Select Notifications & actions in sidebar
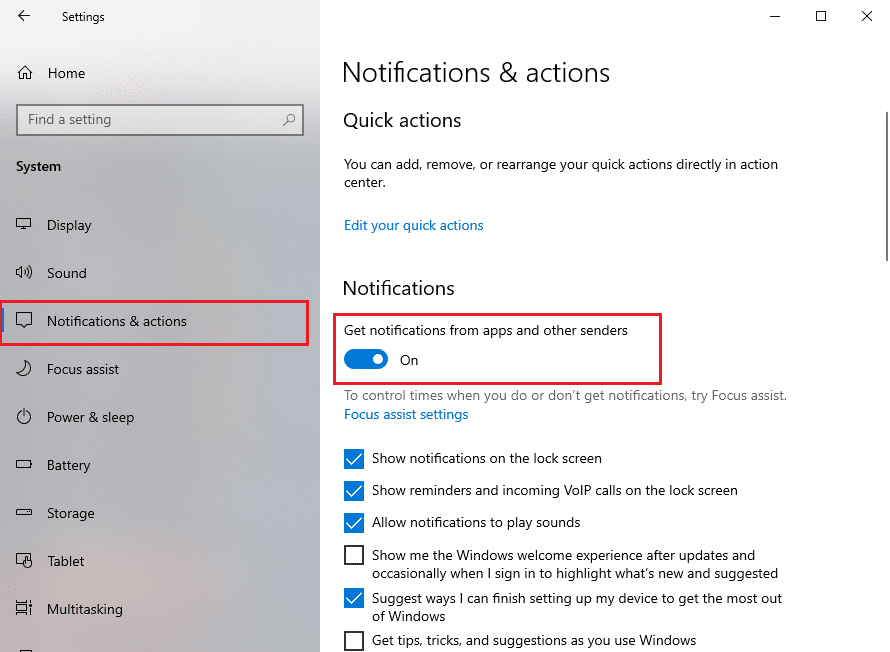Viewport: 890px width, 652px height. click(x=116, y=321)
